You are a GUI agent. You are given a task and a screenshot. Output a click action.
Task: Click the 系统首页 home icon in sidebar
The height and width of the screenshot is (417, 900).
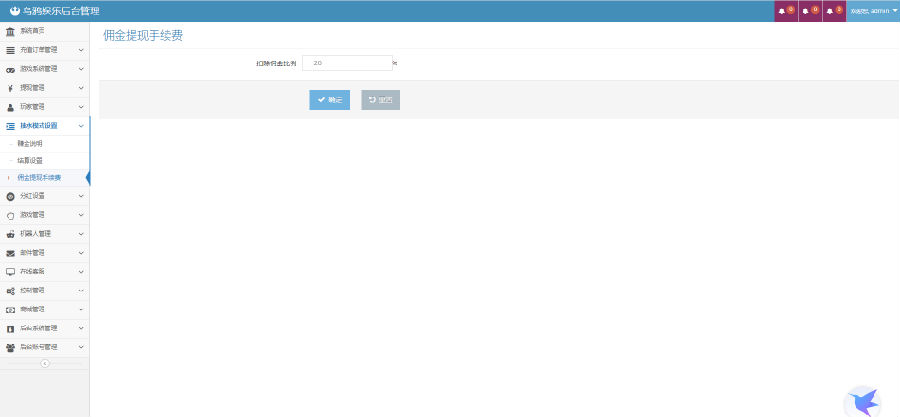tap(10, 32)
